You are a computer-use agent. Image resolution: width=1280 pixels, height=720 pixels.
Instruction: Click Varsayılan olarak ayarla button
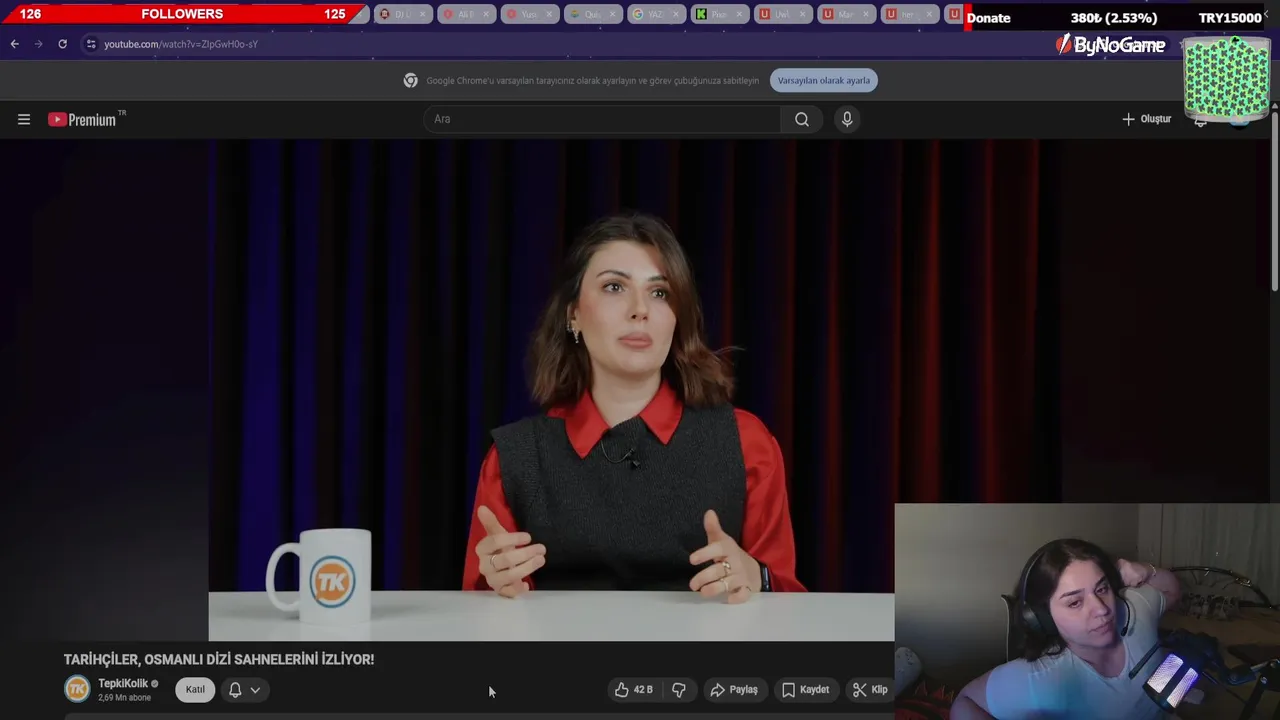point(824,80)
